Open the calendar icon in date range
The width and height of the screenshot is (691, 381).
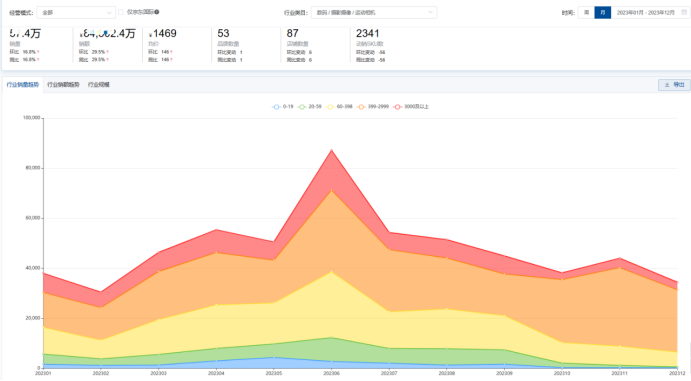(684, 12)
